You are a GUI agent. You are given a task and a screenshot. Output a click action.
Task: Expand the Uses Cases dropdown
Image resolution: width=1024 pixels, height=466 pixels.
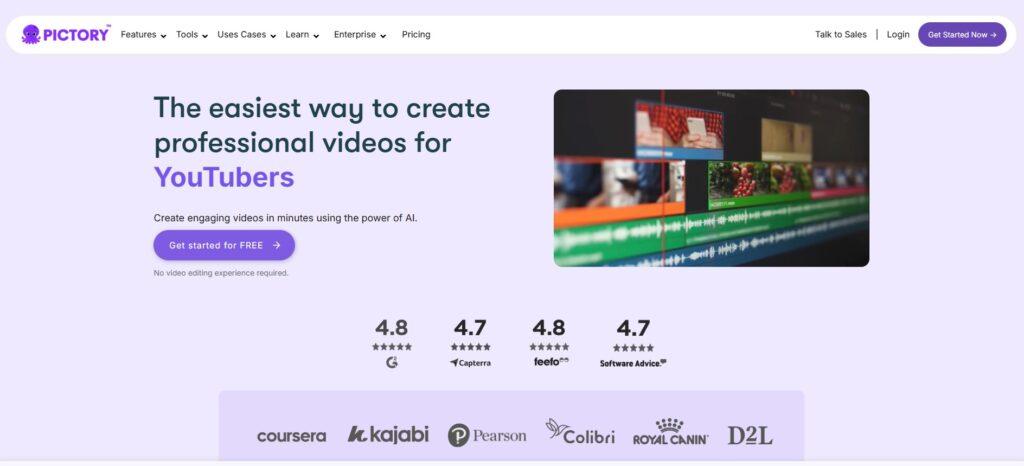246,35
